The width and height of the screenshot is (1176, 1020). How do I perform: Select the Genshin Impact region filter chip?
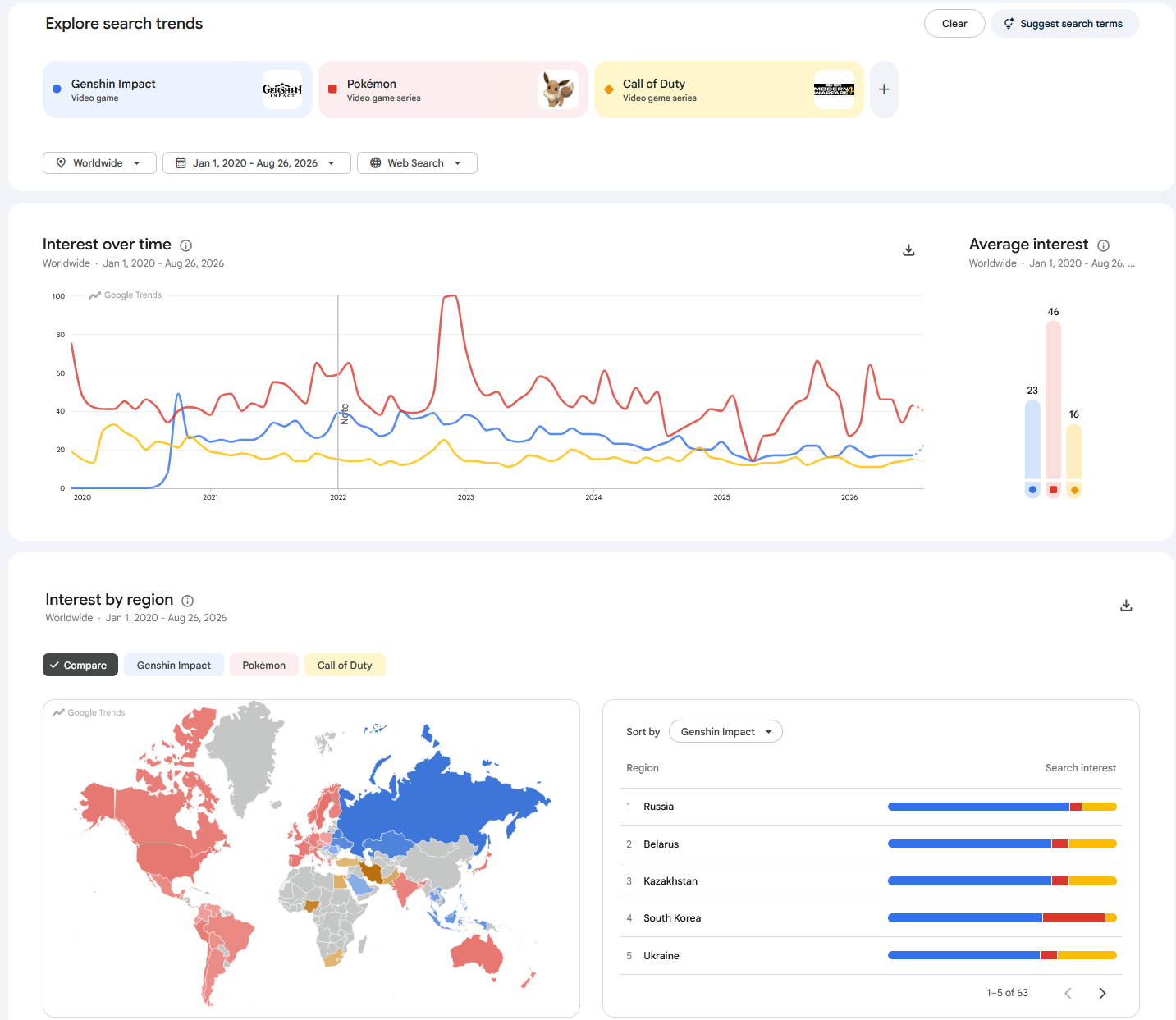pos(174,665)
